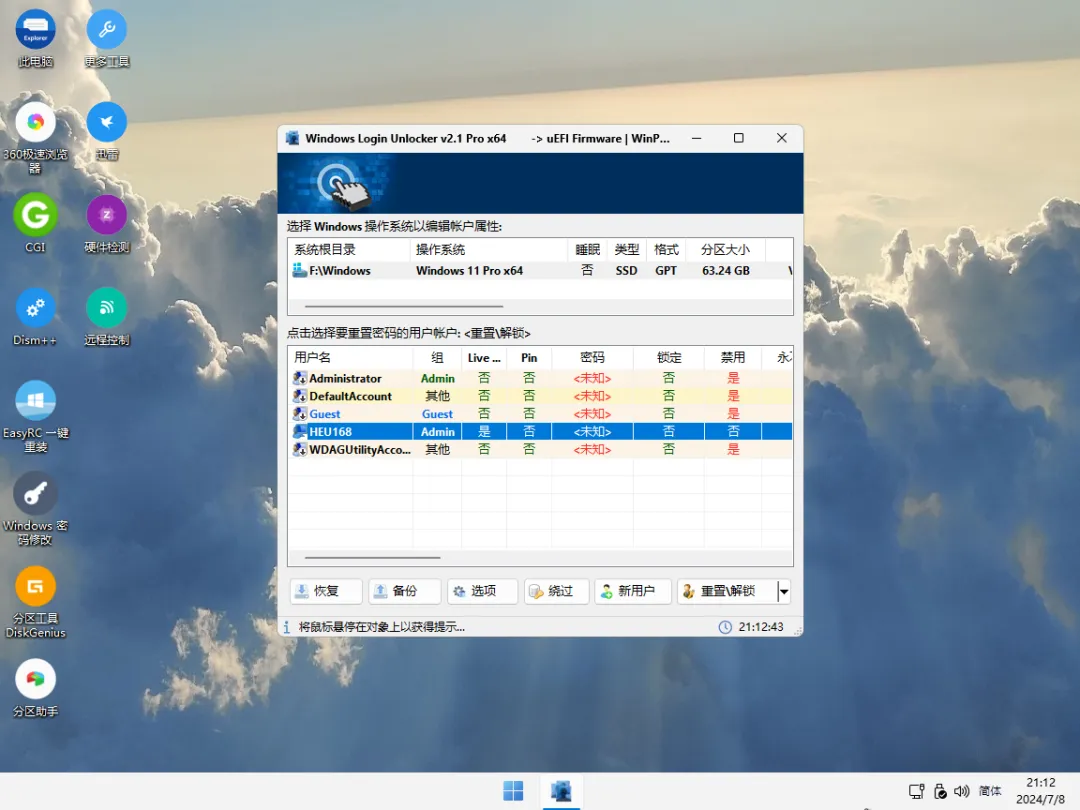Click the 分区大小 column header
This screenshot has height=810, width=1080.
[x=725, y=250]
